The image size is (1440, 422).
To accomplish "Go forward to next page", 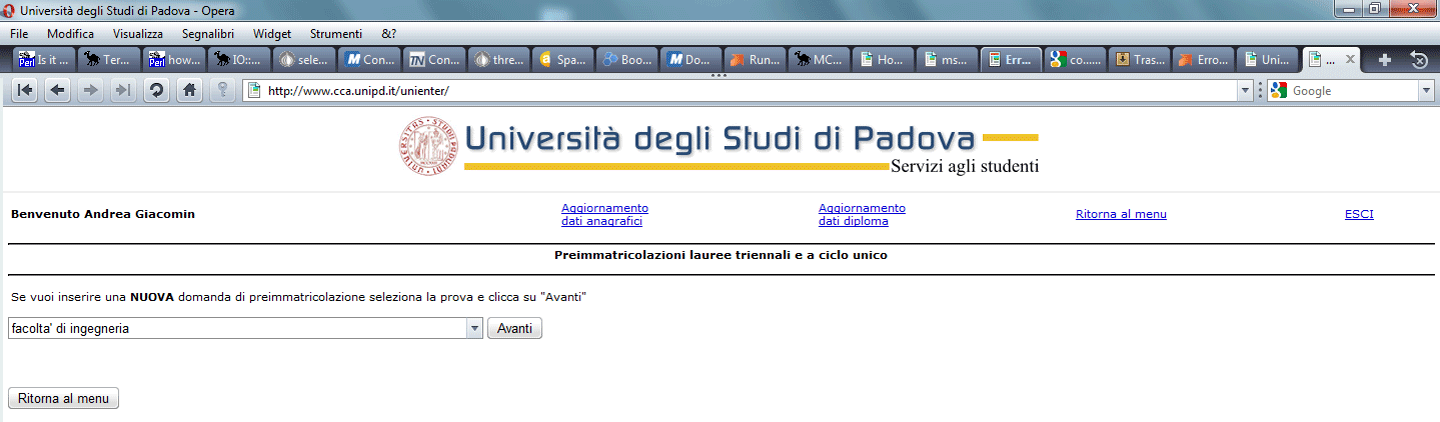I will (90, 90).
